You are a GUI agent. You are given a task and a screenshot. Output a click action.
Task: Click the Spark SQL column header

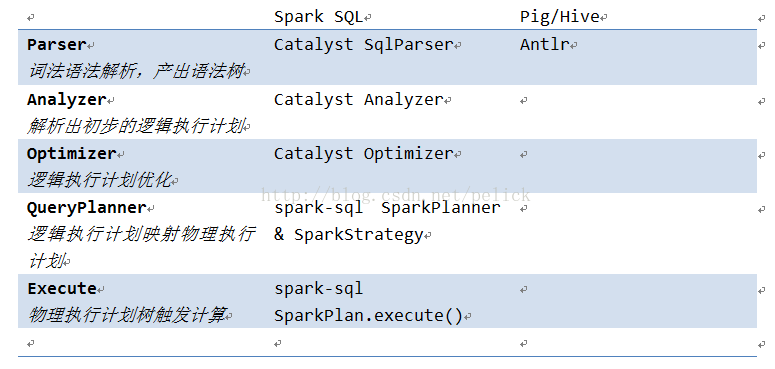318,17
